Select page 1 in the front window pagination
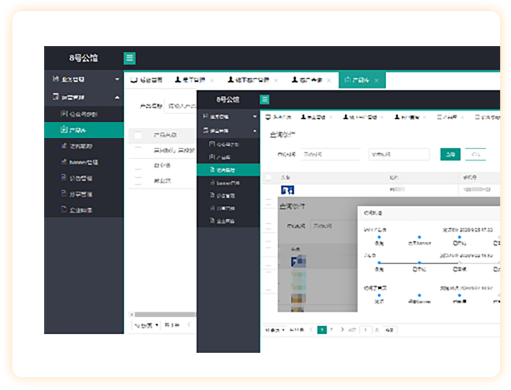511x390 pixels. (x=322, y=330)
